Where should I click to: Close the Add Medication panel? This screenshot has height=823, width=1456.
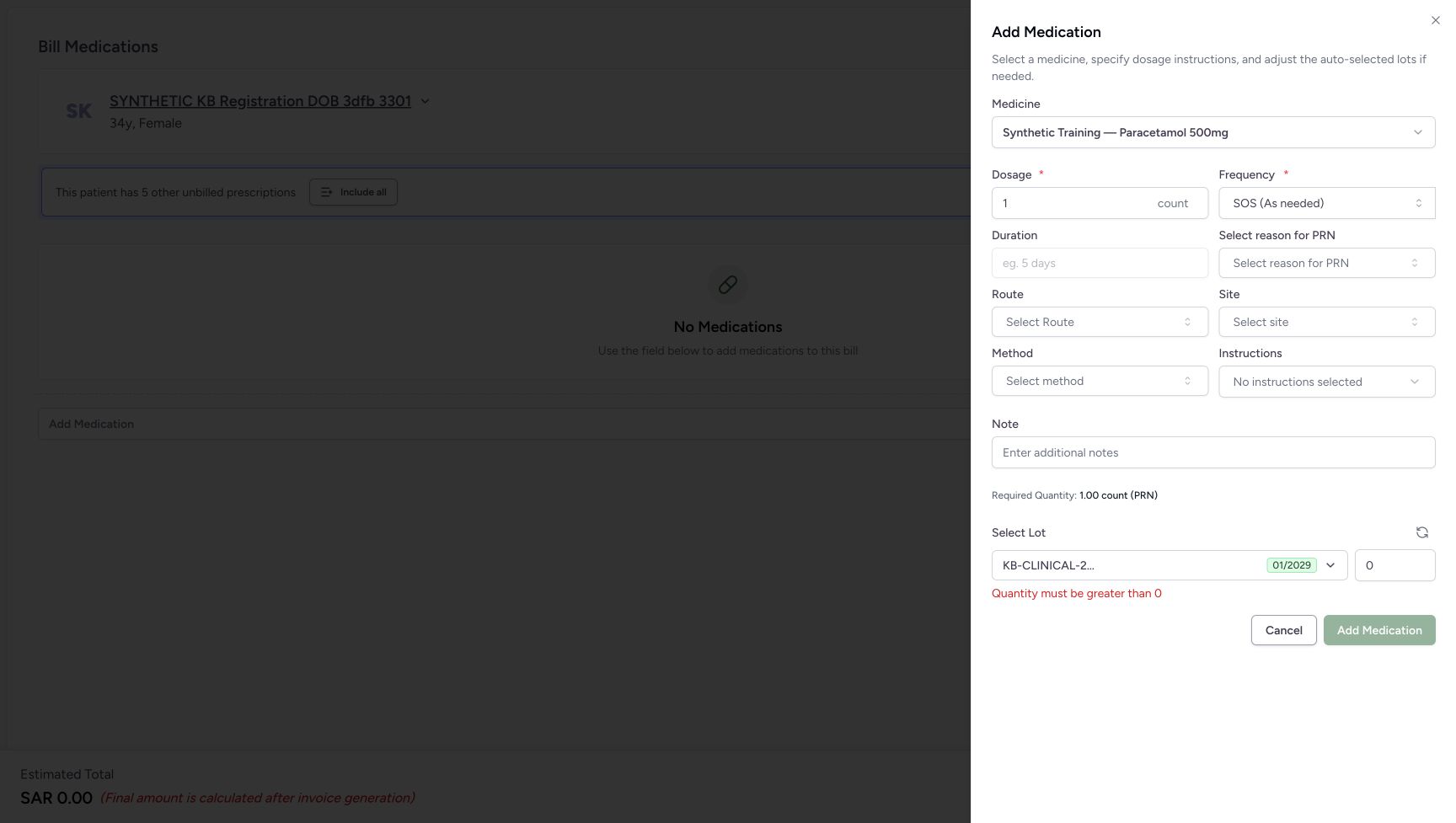[x=1435, y=20]
